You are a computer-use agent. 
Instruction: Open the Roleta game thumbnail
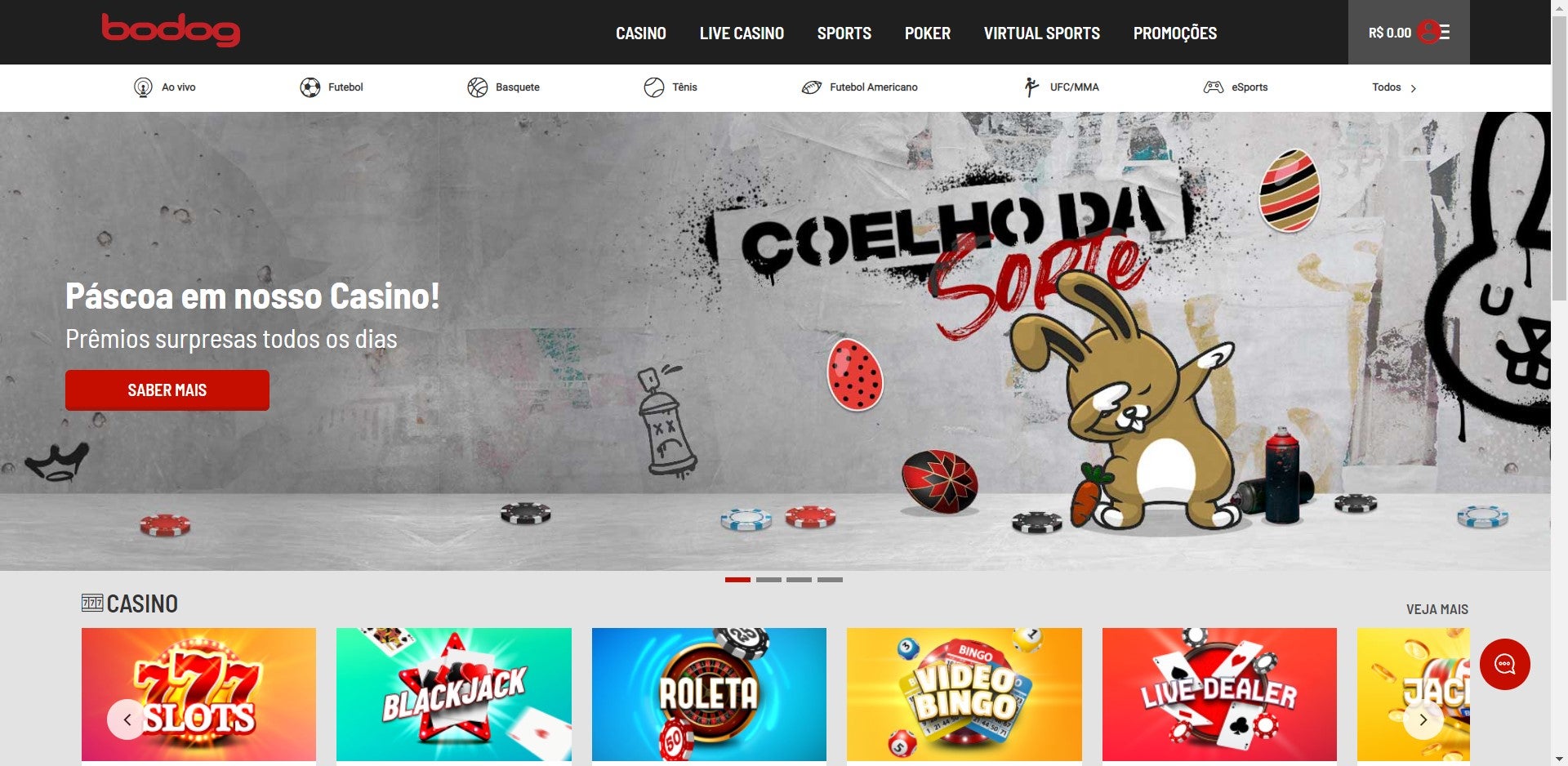click(709, 694)
